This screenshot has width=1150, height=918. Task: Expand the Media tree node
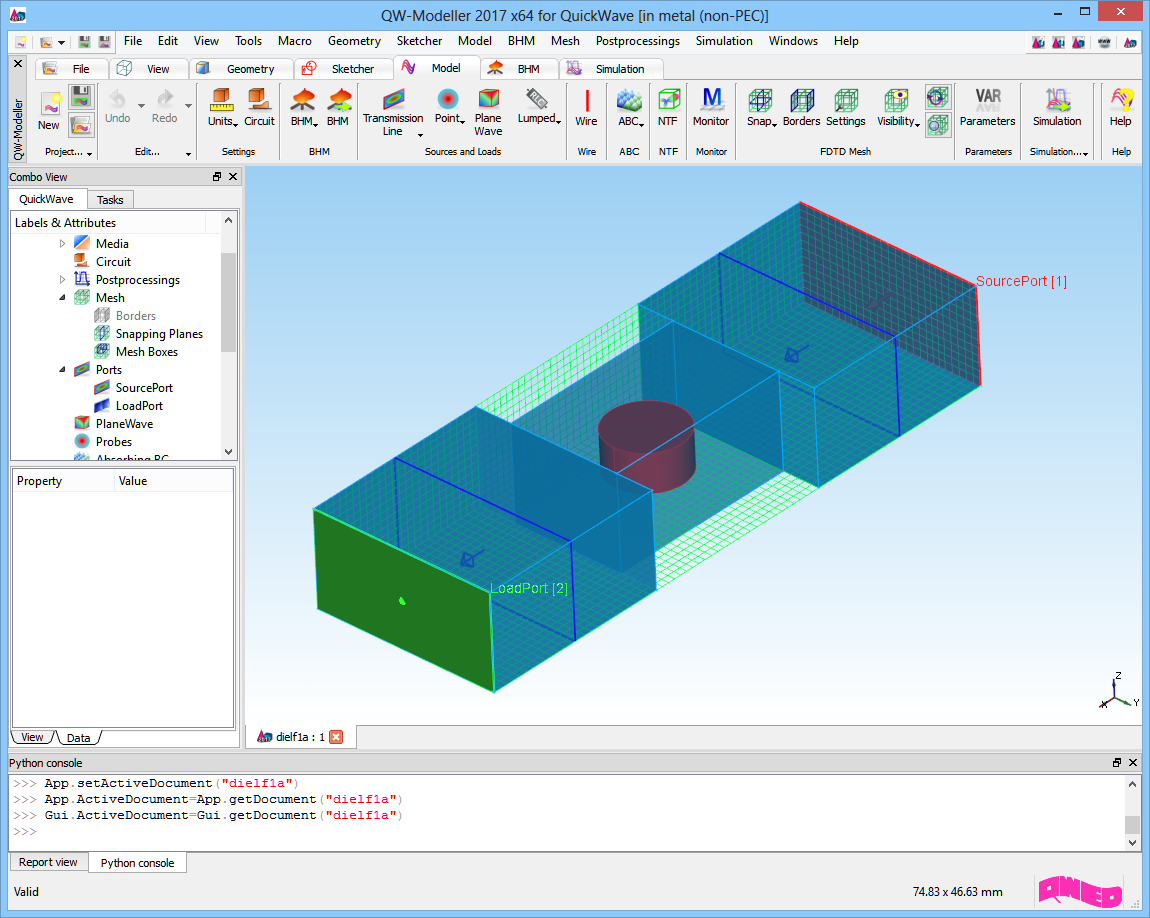pos(62,243)
